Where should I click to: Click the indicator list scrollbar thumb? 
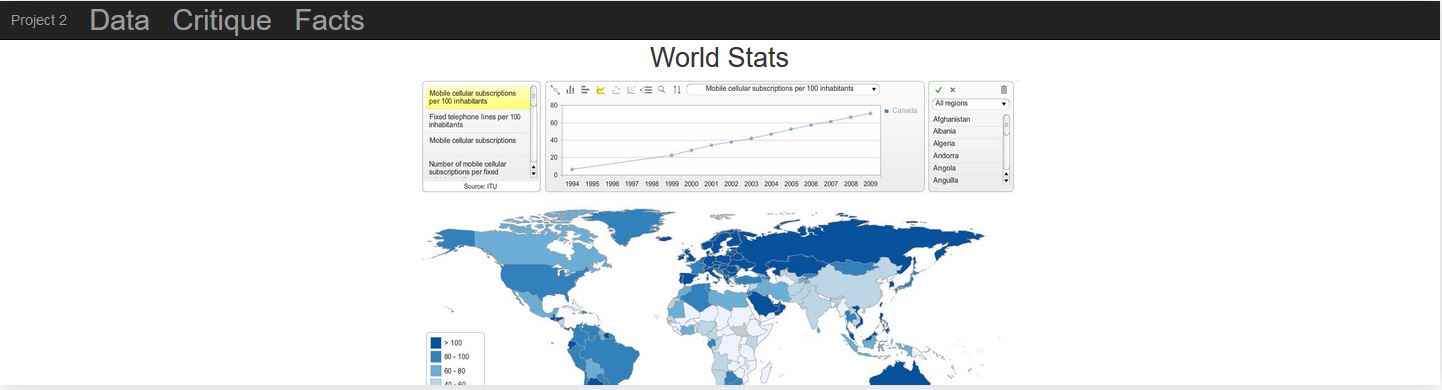click(x=533, y=97)
